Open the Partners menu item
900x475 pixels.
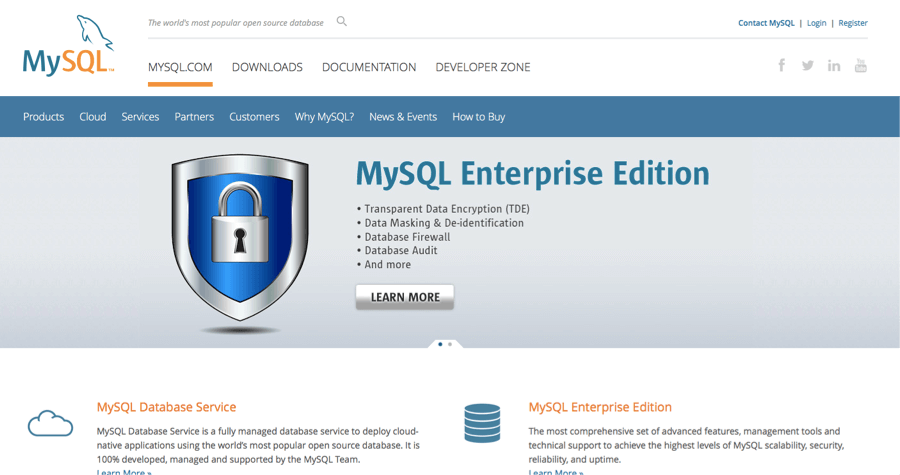(x=194, y=117)
